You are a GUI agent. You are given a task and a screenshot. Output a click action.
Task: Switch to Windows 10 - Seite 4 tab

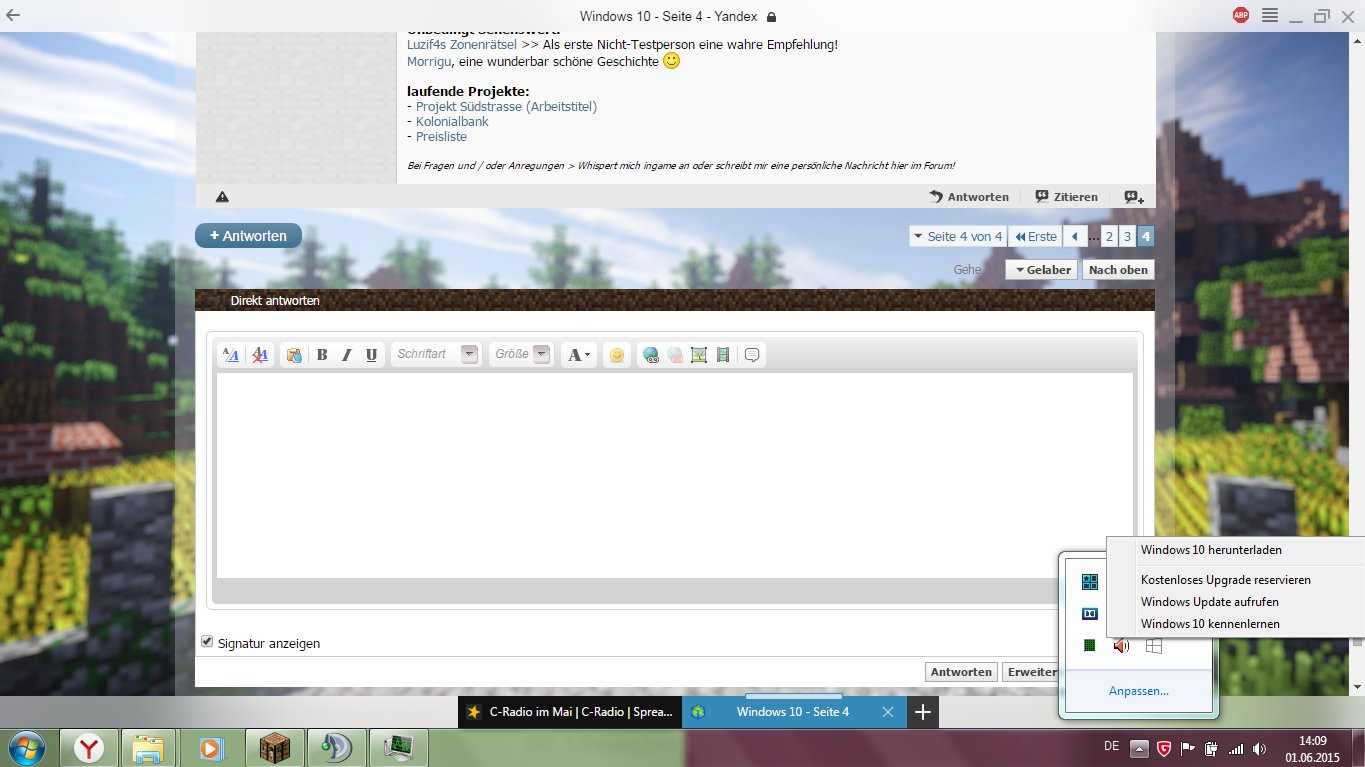tap(794, 712)
